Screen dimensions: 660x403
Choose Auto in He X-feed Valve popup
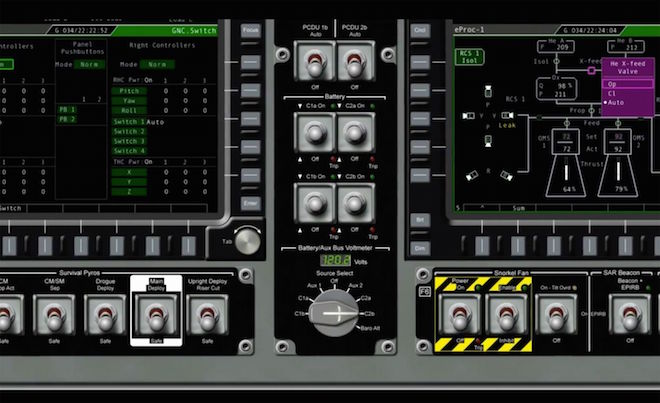point(628,103)
